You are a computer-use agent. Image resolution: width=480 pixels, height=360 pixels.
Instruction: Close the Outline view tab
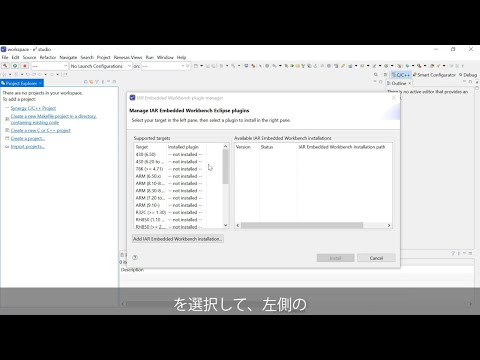click(410, 83)
